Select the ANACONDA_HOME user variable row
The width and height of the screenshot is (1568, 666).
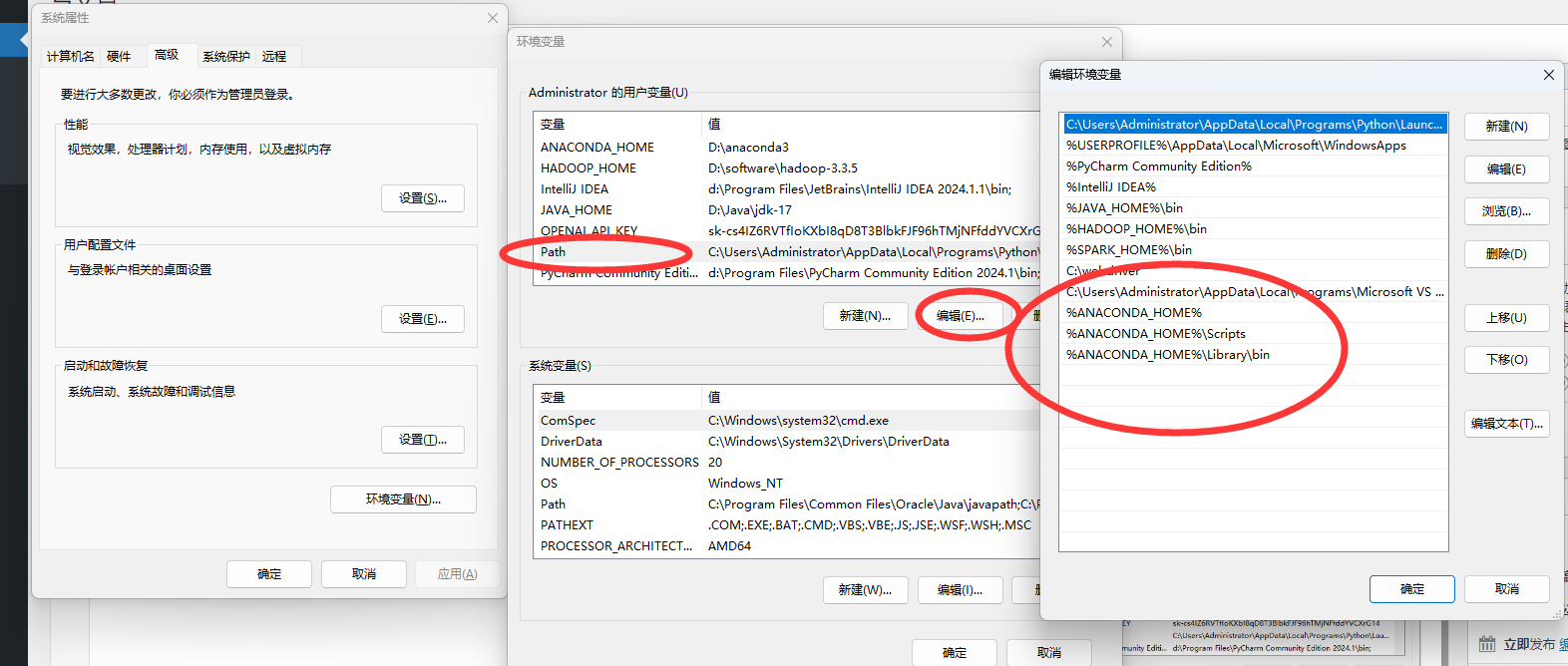(786, 148)
